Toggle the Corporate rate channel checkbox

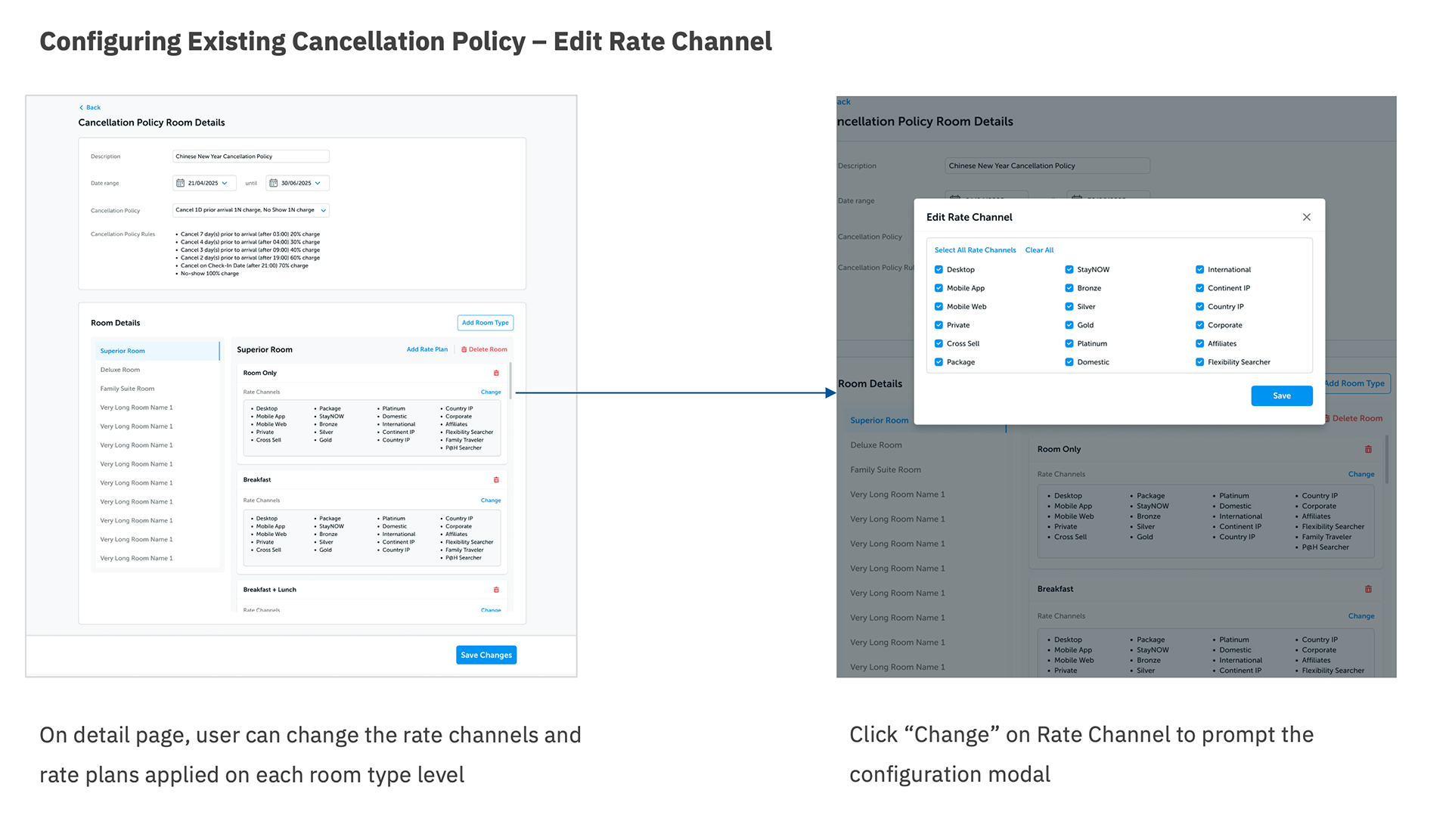point(1199,325)
